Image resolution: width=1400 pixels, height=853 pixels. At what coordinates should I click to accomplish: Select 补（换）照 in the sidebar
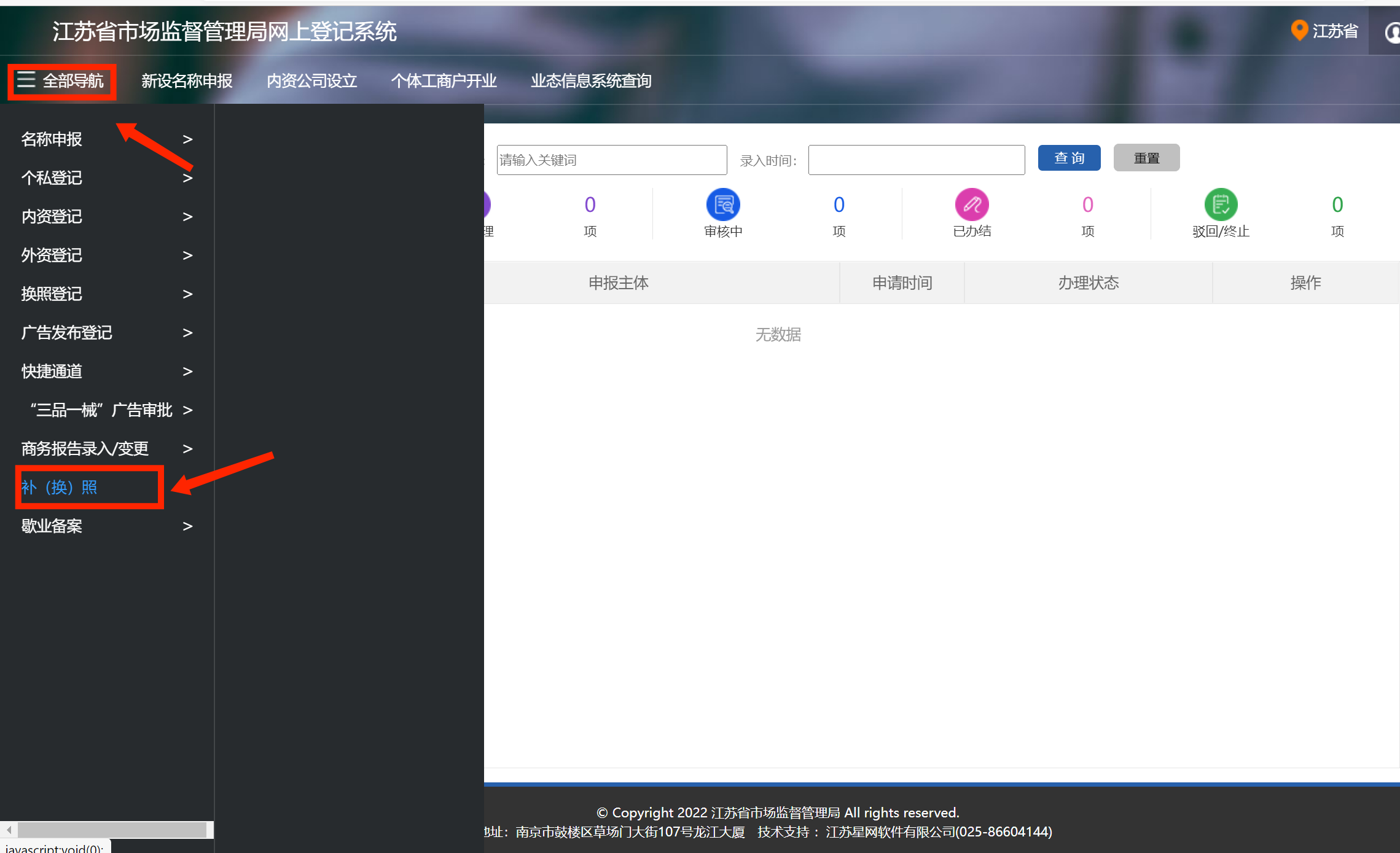pos(59,487)
